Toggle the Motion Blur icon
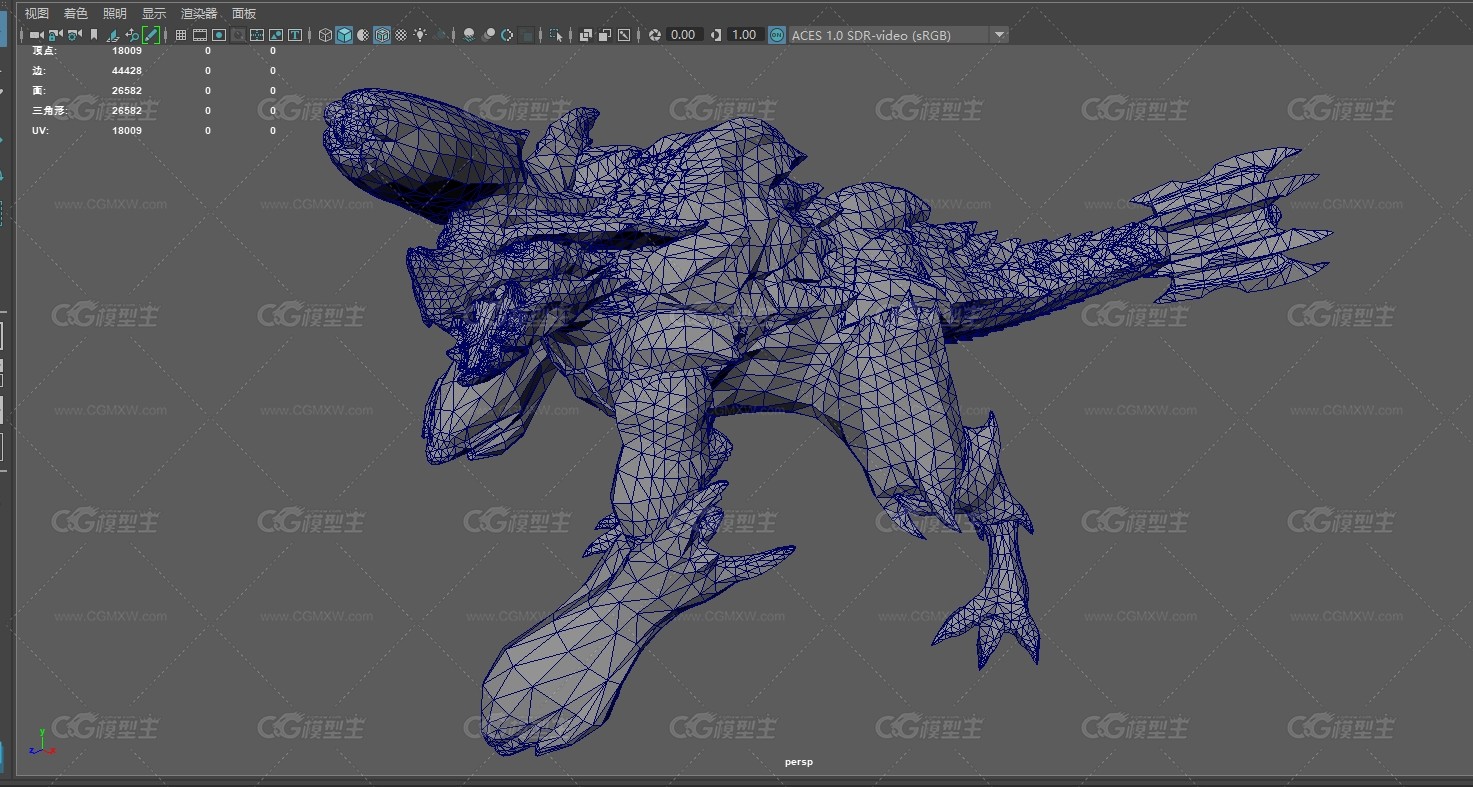Screen dimensions: 1473x787 point(489,35)
